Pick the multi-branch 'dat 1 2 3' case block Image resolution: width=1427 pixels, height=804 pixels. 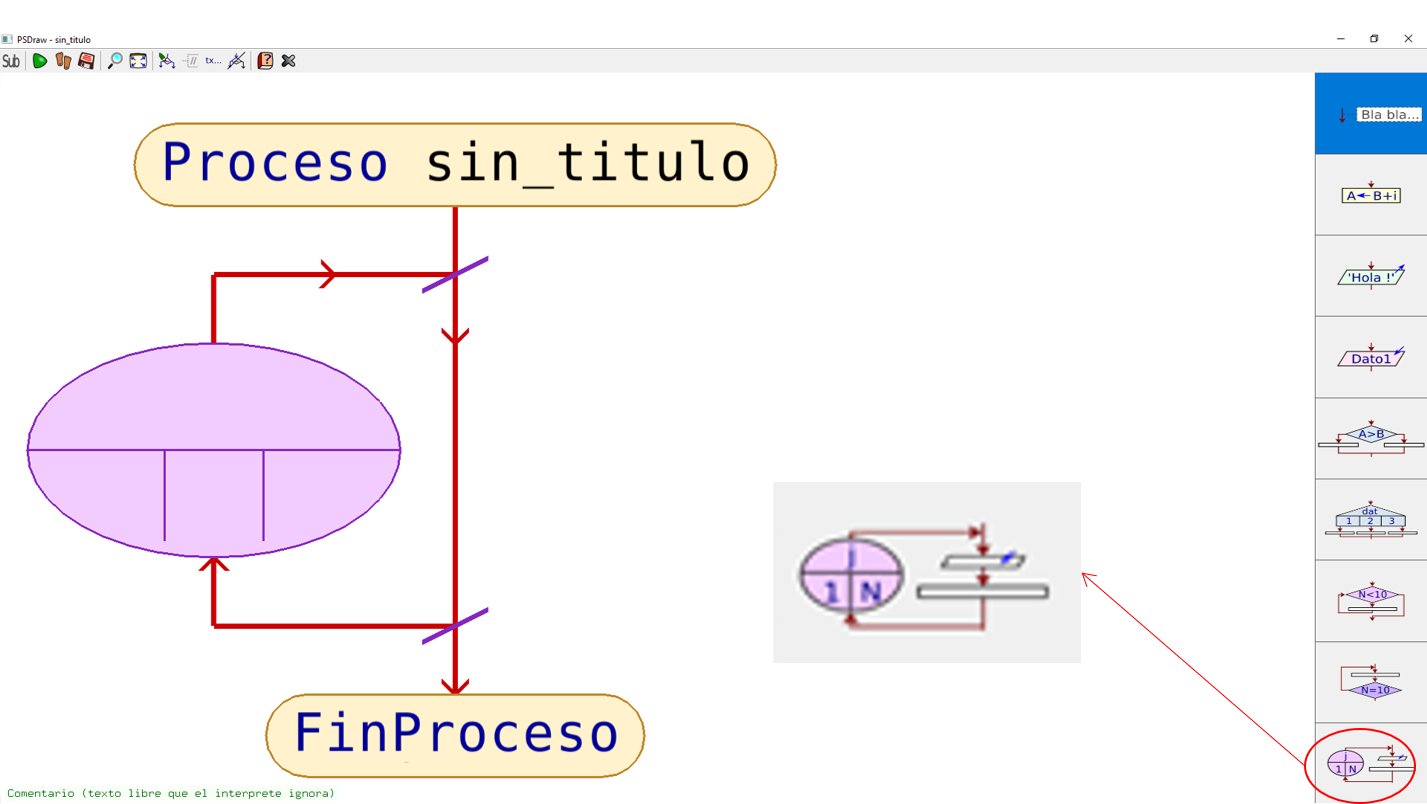(1371, 518)
